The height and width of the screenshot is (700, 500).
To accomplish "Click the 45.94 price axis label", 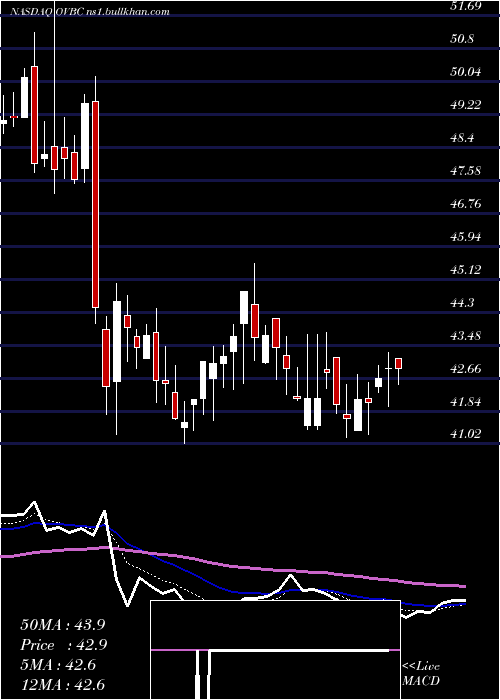I will pos(466,237).
